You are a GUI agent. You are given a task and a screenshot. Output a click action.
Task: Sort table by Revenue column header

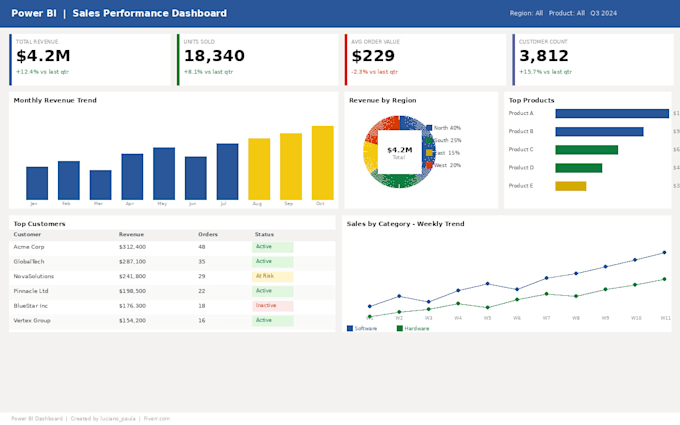click(x=131, y=235)
